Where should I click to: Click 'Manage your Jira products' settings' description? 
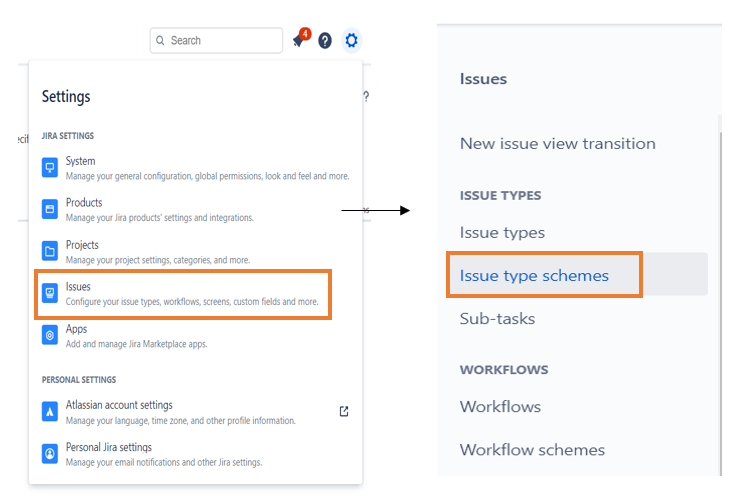tap(159, 218)
